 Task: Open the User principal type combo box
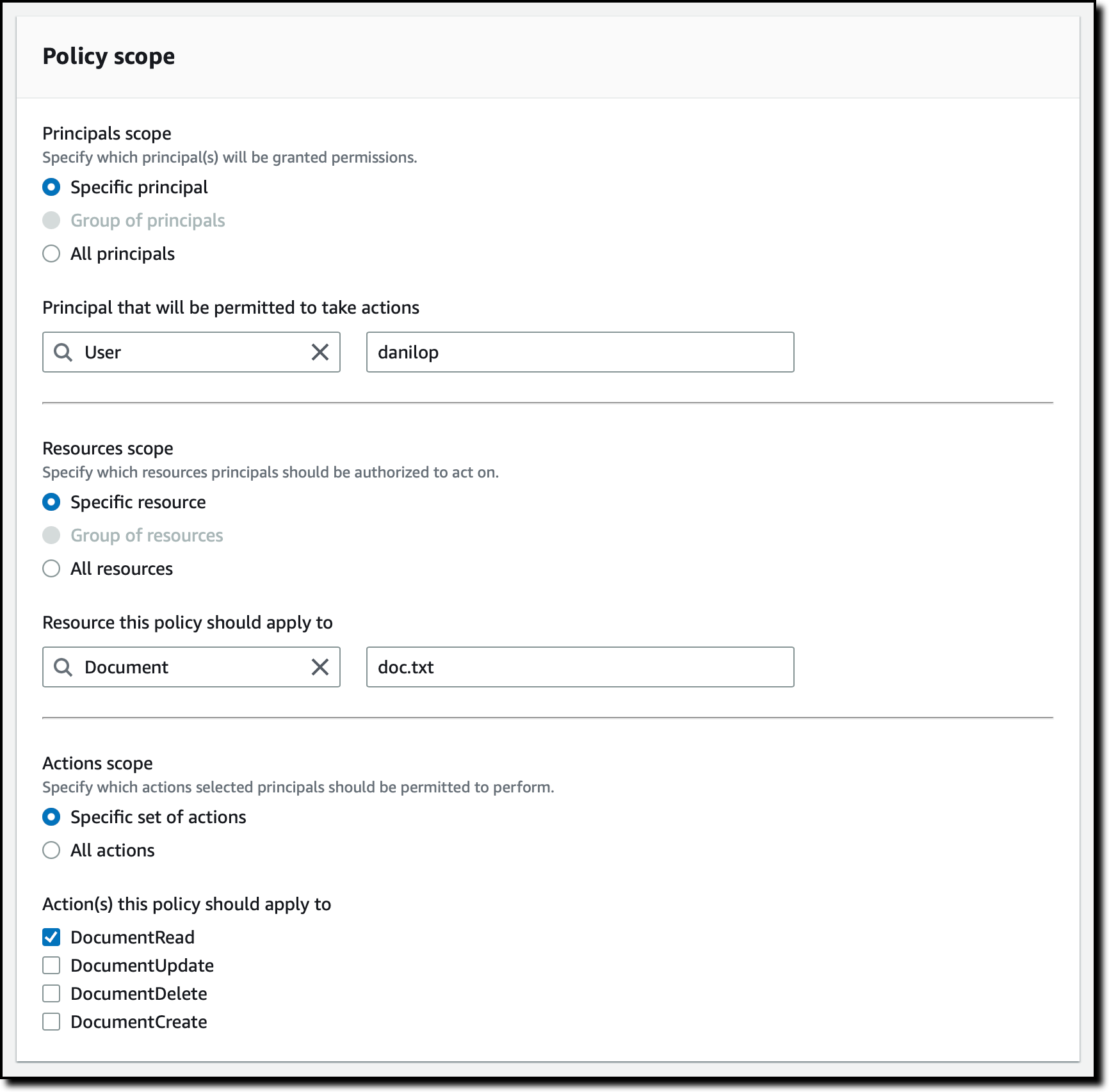191,352
